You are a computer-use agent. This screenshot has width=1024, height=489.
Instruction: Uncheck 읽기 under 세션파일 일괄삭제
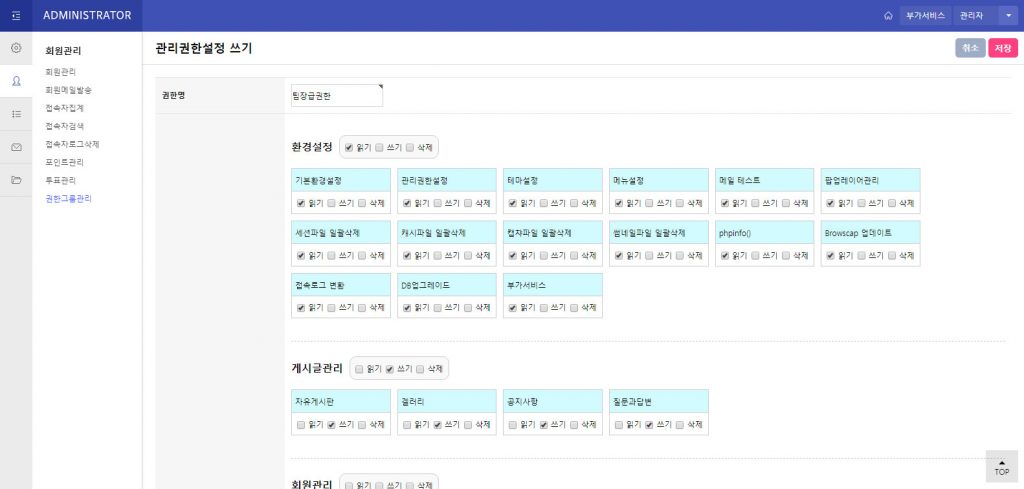coord(300,255)
